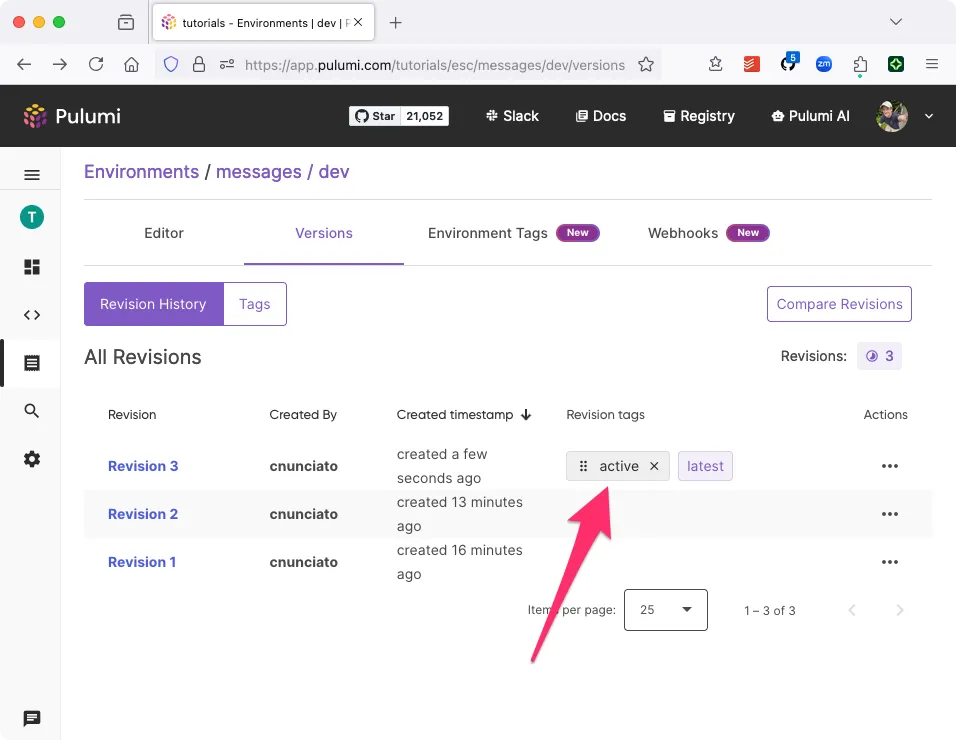This screenshot has height=740, width=956.
Task: Open the items per page dropdown
Action: 666,610
